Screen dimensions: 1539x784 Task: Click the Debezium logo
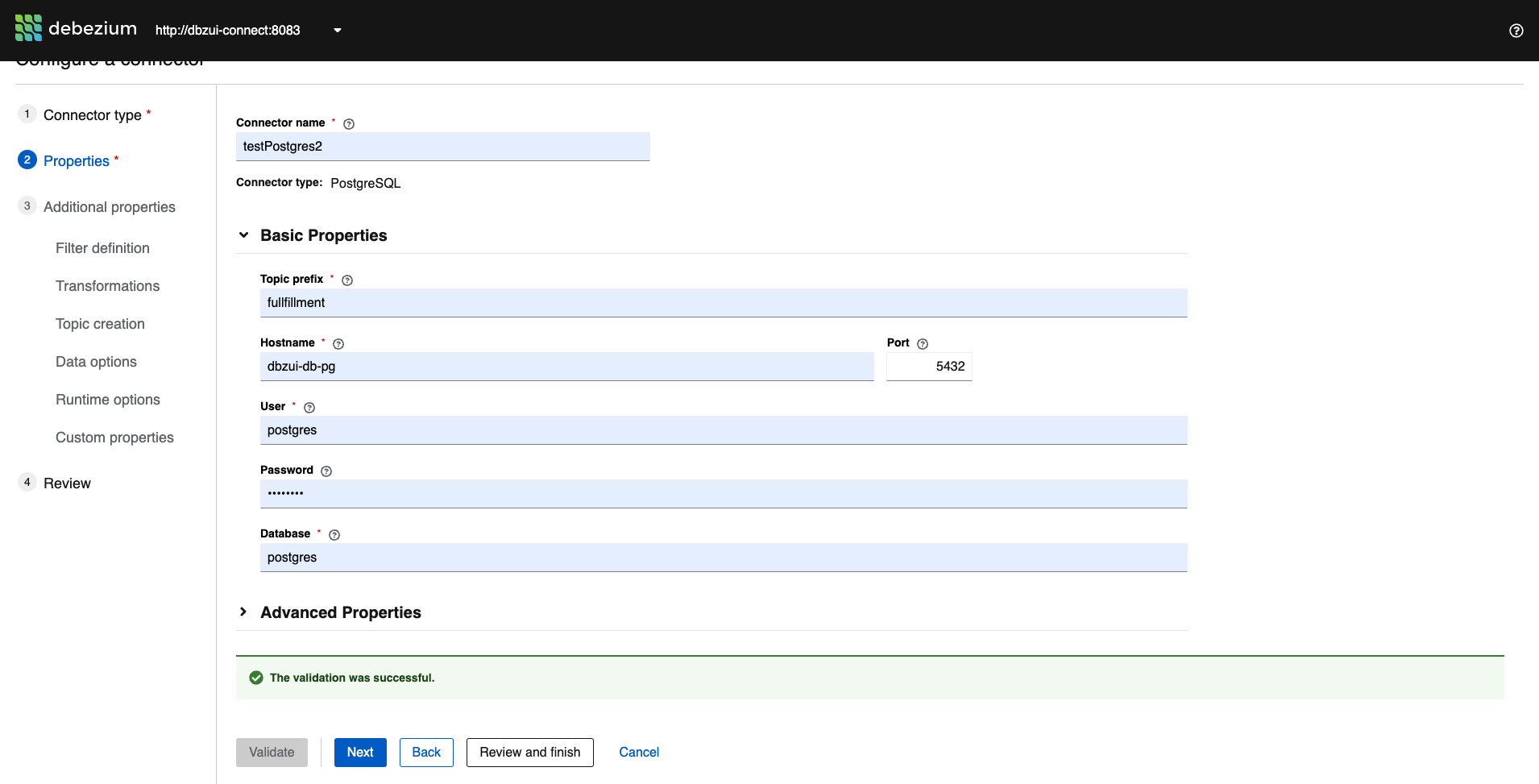tap(27, 28)
